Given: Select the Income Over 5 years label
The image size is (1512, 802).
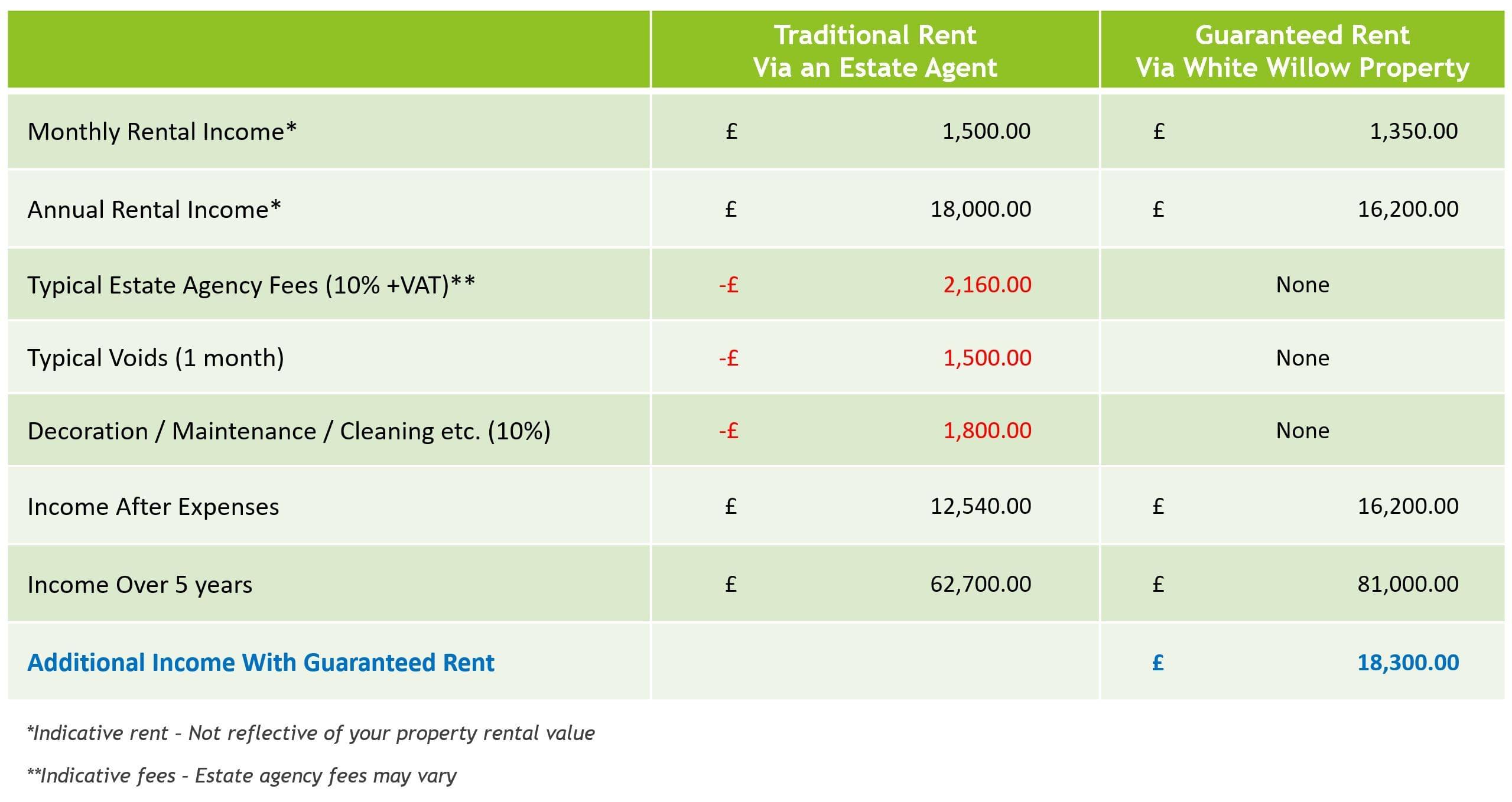Looking at the screenshot, I should pyautogui.click(x=139, y=585).
